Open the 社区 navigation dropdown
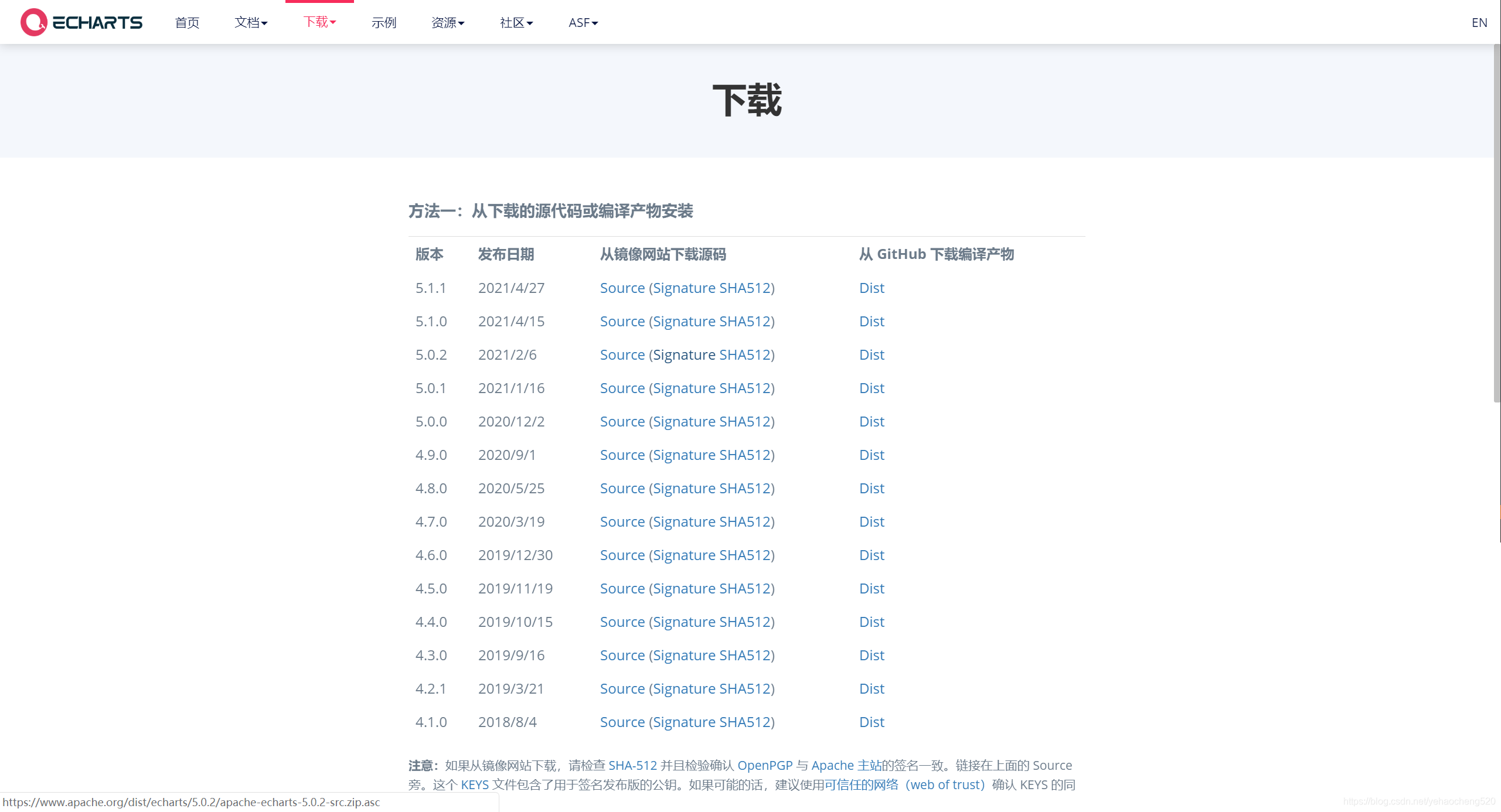The image size is (1501, 812). tap(516, 22)
